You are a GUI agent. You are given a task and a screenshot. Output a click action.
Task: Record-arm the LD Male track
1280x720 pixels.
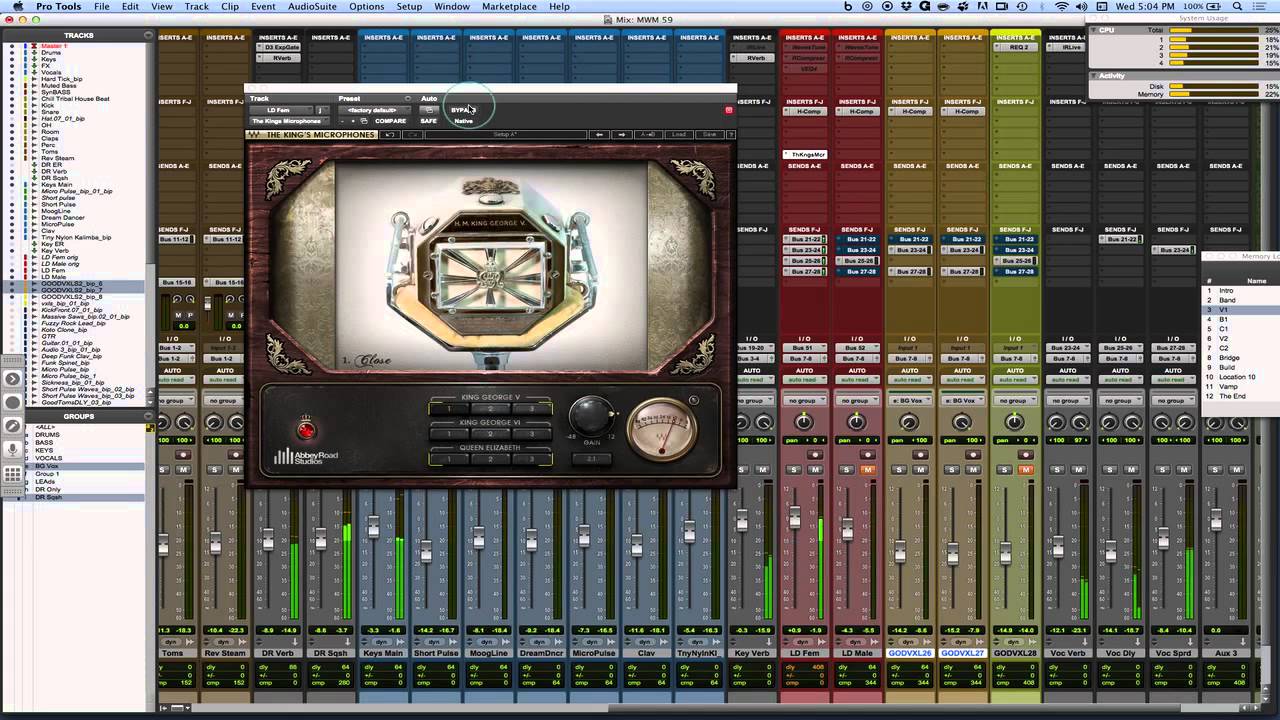coord(868,454)
